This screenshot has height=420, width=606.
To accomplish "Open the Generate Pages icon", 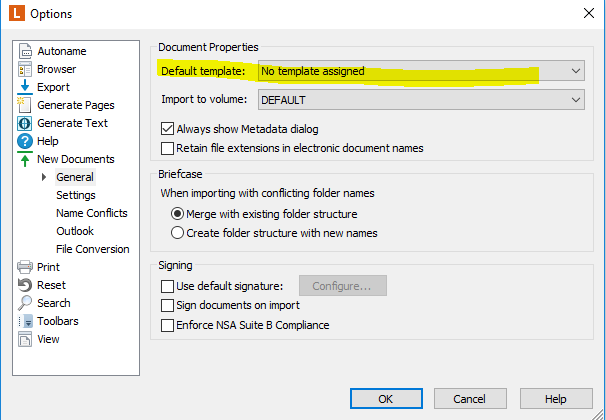I will pyautogui.click(x=24, y=105).
